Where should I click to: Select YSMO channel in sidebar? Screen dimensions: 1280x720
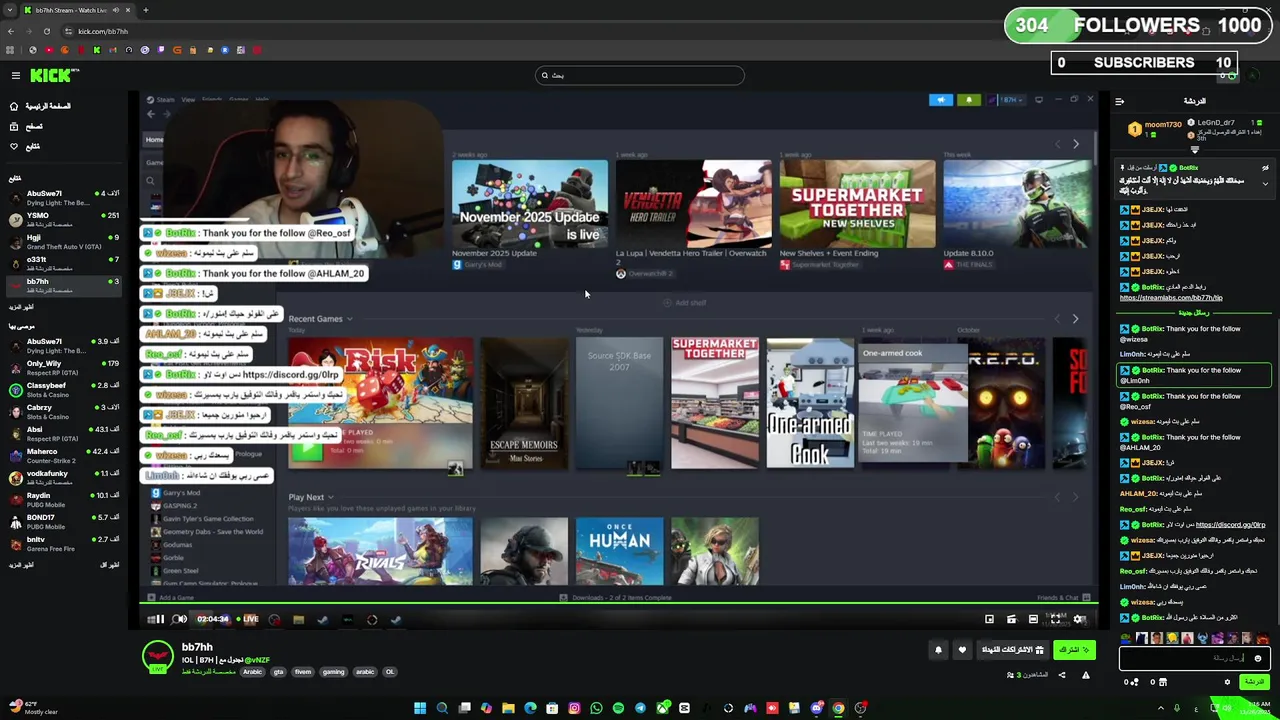[62, 219]
